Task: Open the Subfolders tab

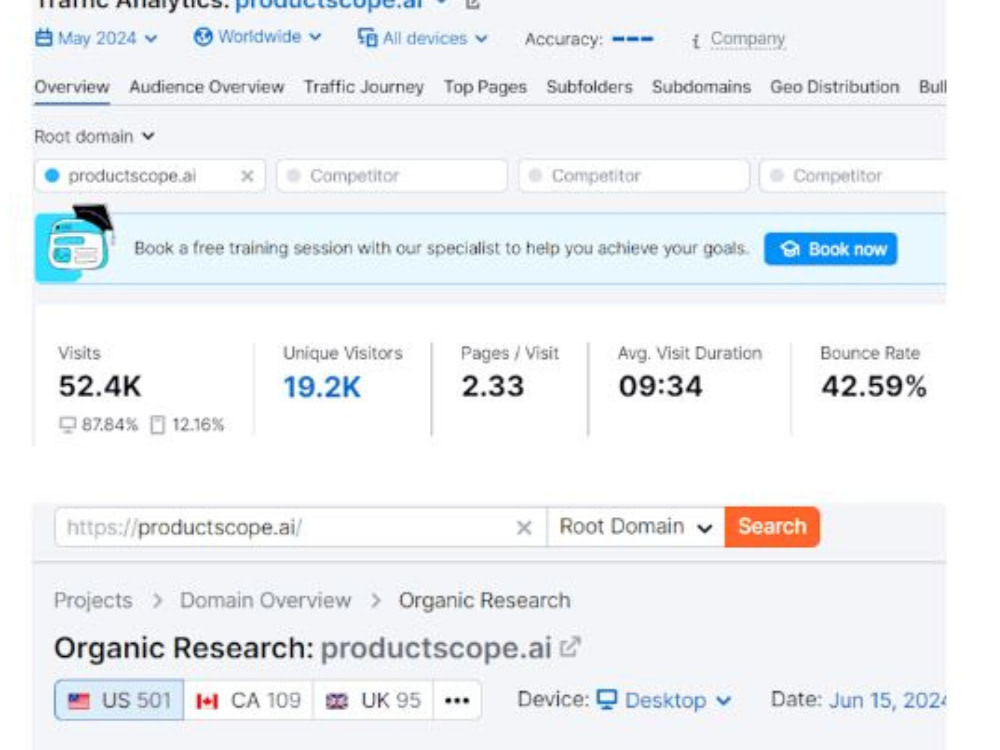Action: tap(589, 87)
